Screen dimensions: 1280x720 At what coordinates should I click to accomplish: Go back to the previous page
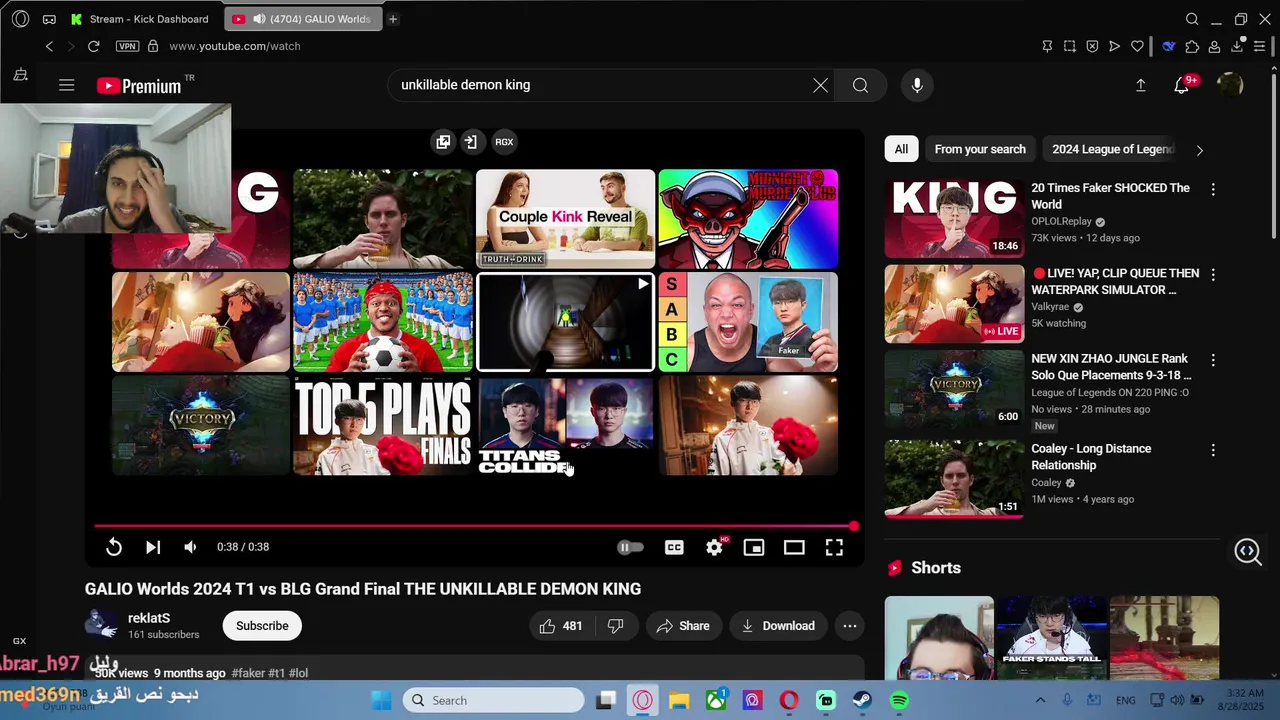pos(49,46)
